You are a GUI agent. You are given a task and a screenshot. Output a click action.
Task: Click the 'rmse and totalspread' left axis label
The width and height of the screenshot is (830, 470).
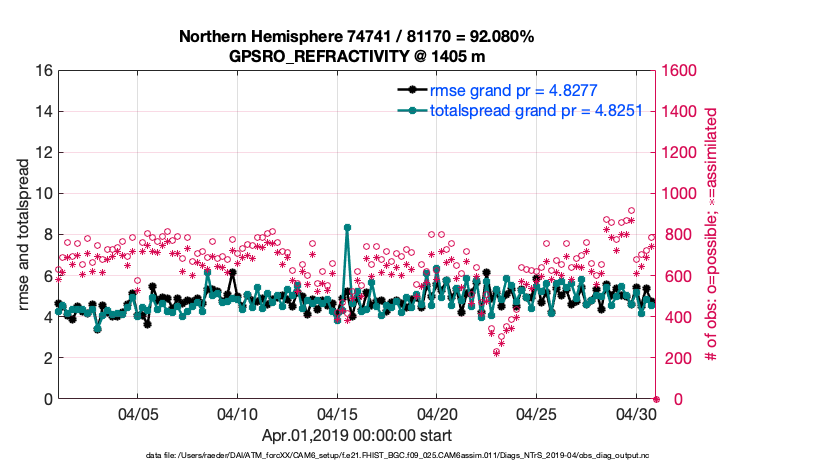pyautogui.click(x=24, y=235)
